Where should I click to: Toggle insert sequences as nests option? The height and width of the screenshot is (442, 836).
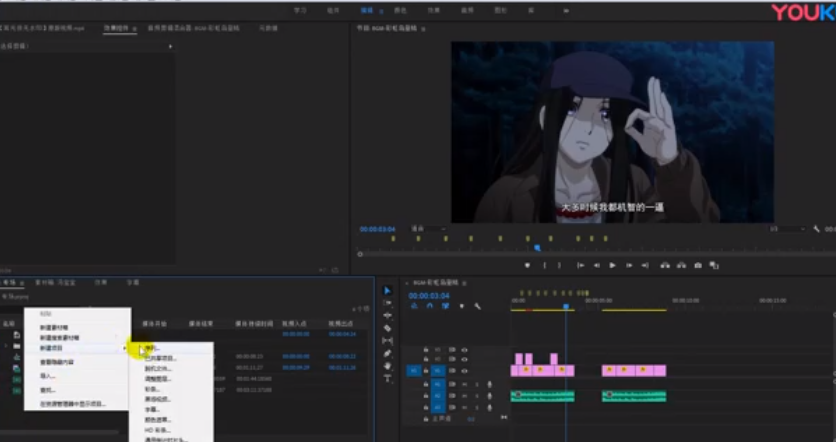(414, 306)
